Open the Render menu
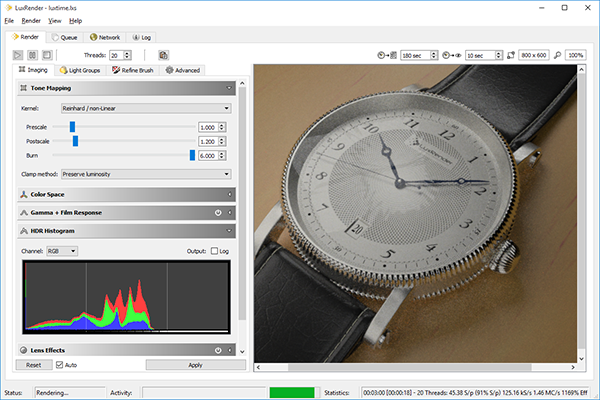The image size is (600, 400). point(31,20)
